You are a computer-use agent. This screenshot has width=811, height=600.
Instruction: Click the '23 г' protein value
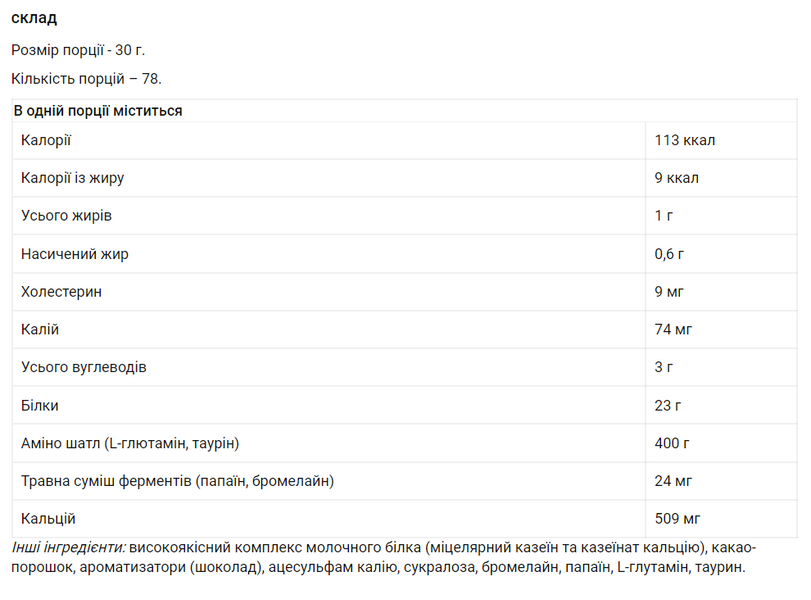(667, 406)
